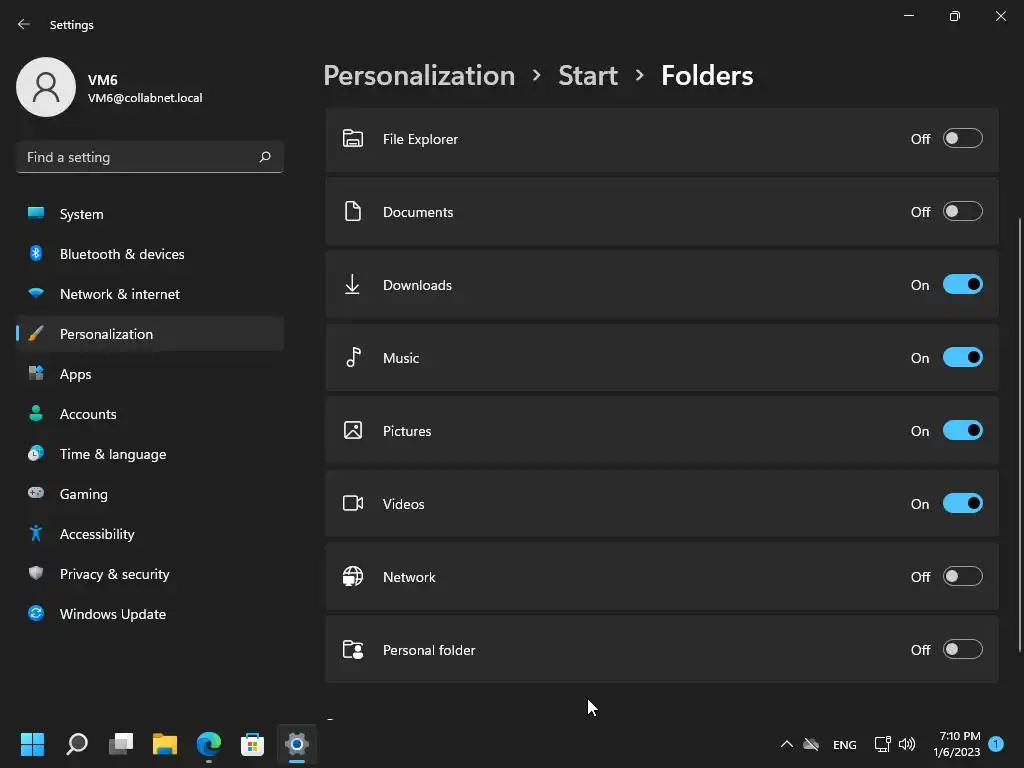Viewport: 1024px width, 768px height.
Task: Show hidden icons in system tray
Action: [x=786, y=744]
